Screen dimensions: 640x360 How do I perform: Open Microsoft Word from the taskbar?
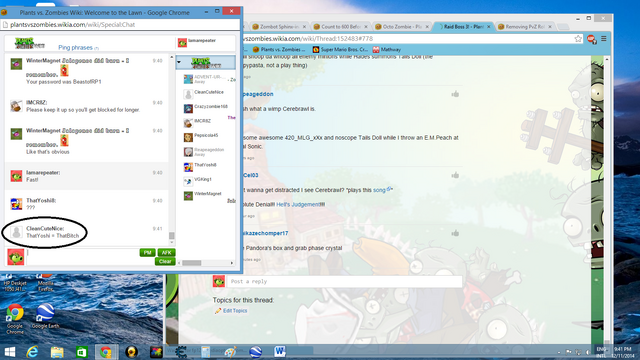pos(280,352)
